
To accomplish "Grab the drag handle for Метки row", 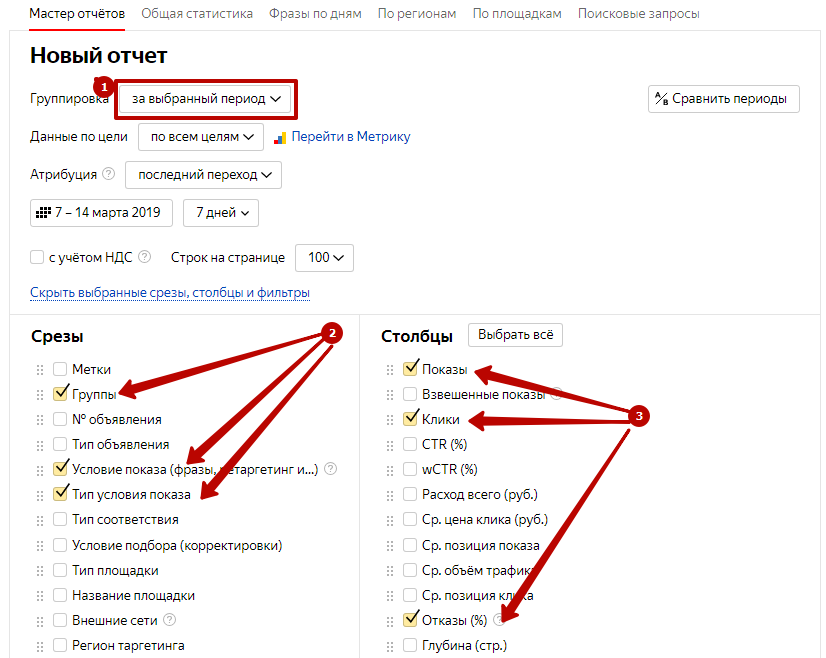I will 40,370.
